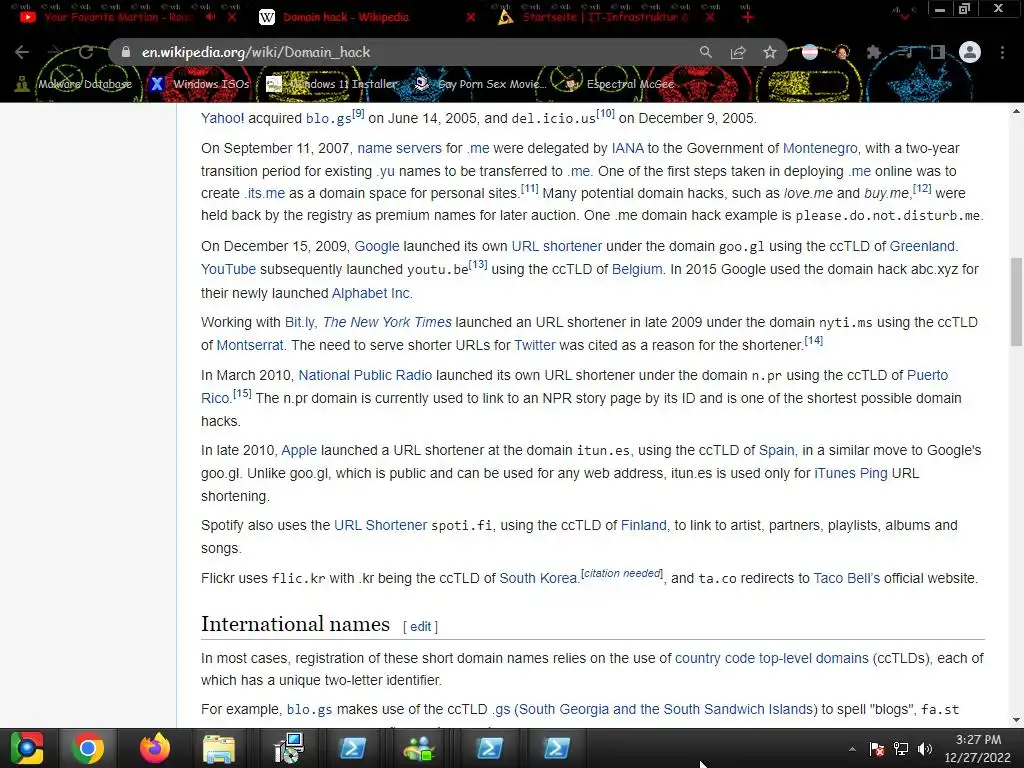Switch to Your Favorite Martian tab

tap(118, 17)
